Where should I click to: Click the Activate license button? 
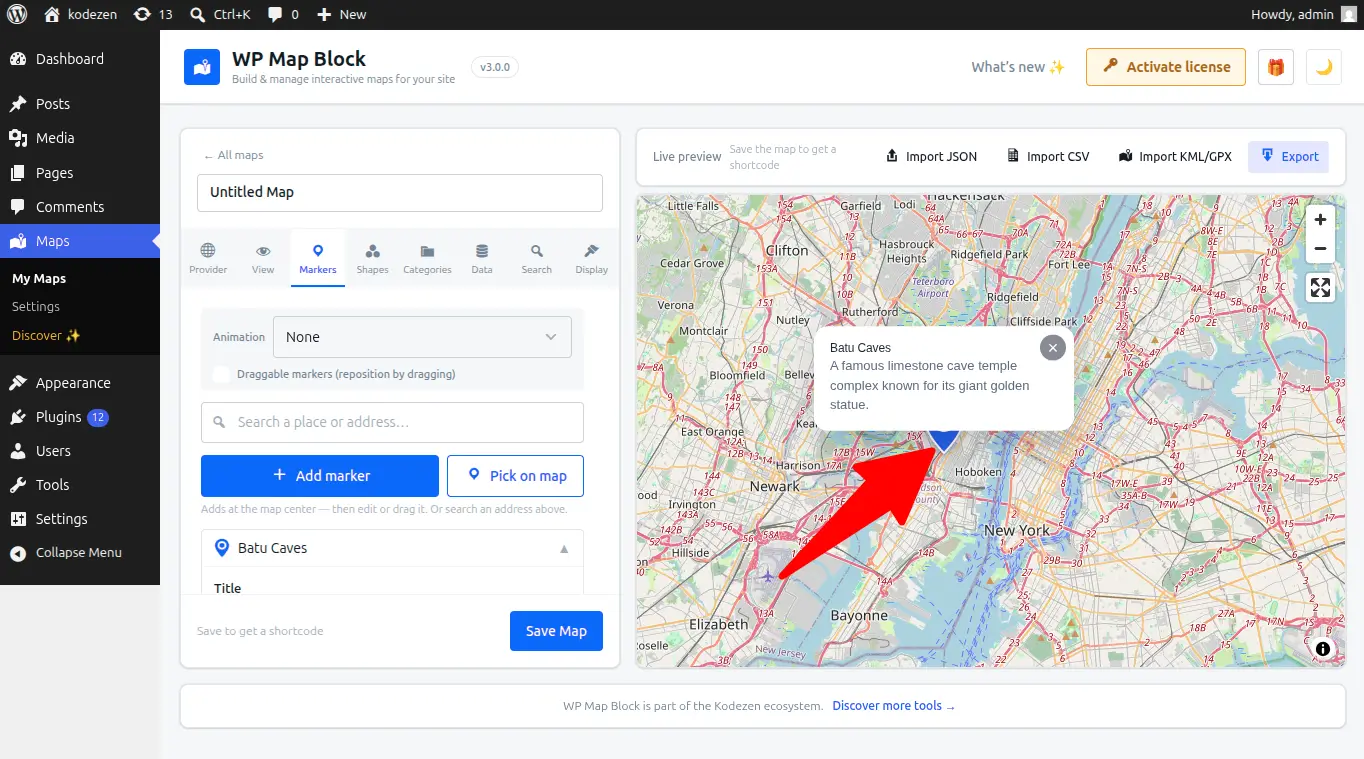tap(1166, 67)
